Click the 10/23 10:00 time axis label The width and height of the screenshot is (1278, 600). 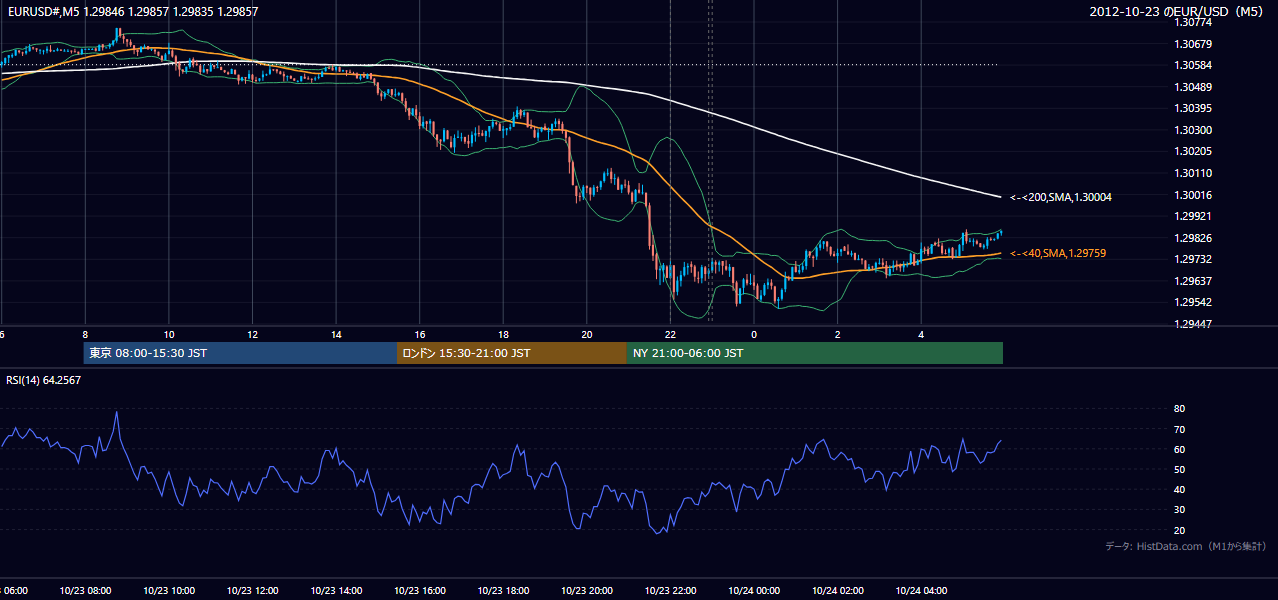click(x=169, y=591)
